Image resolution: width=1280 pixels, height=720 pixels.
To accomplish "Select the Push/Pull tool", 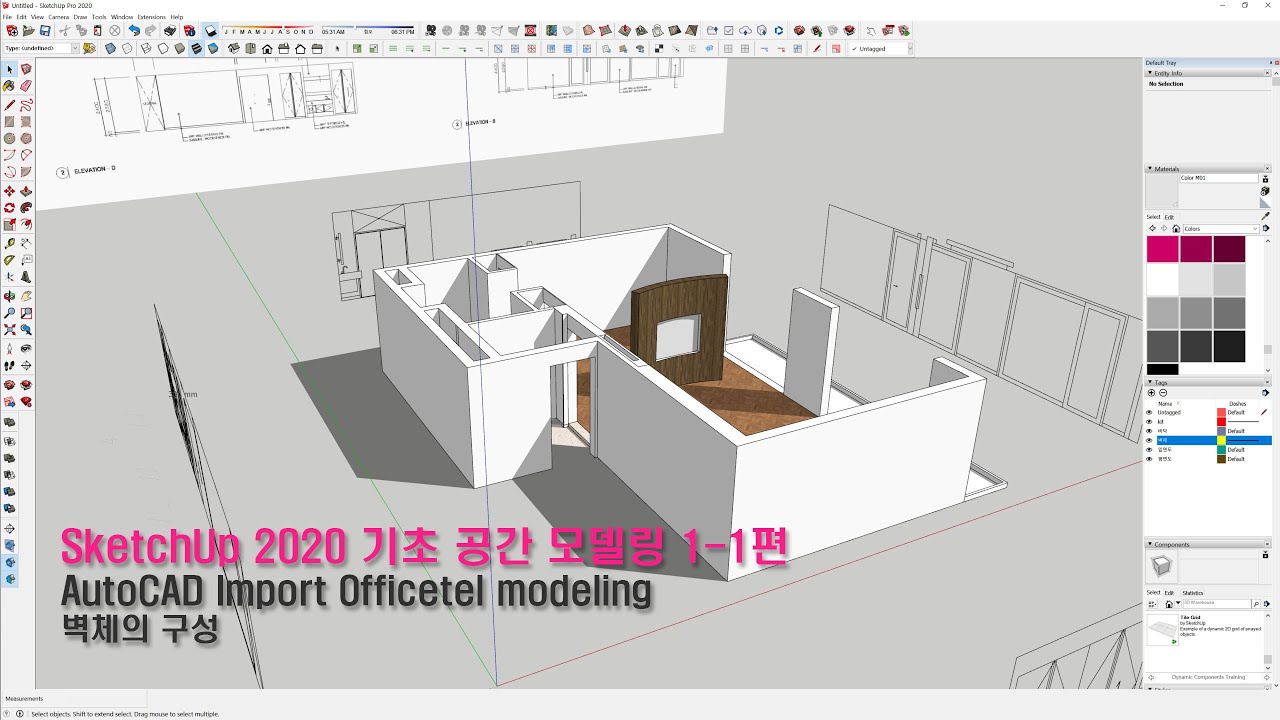I will (26, 190).
